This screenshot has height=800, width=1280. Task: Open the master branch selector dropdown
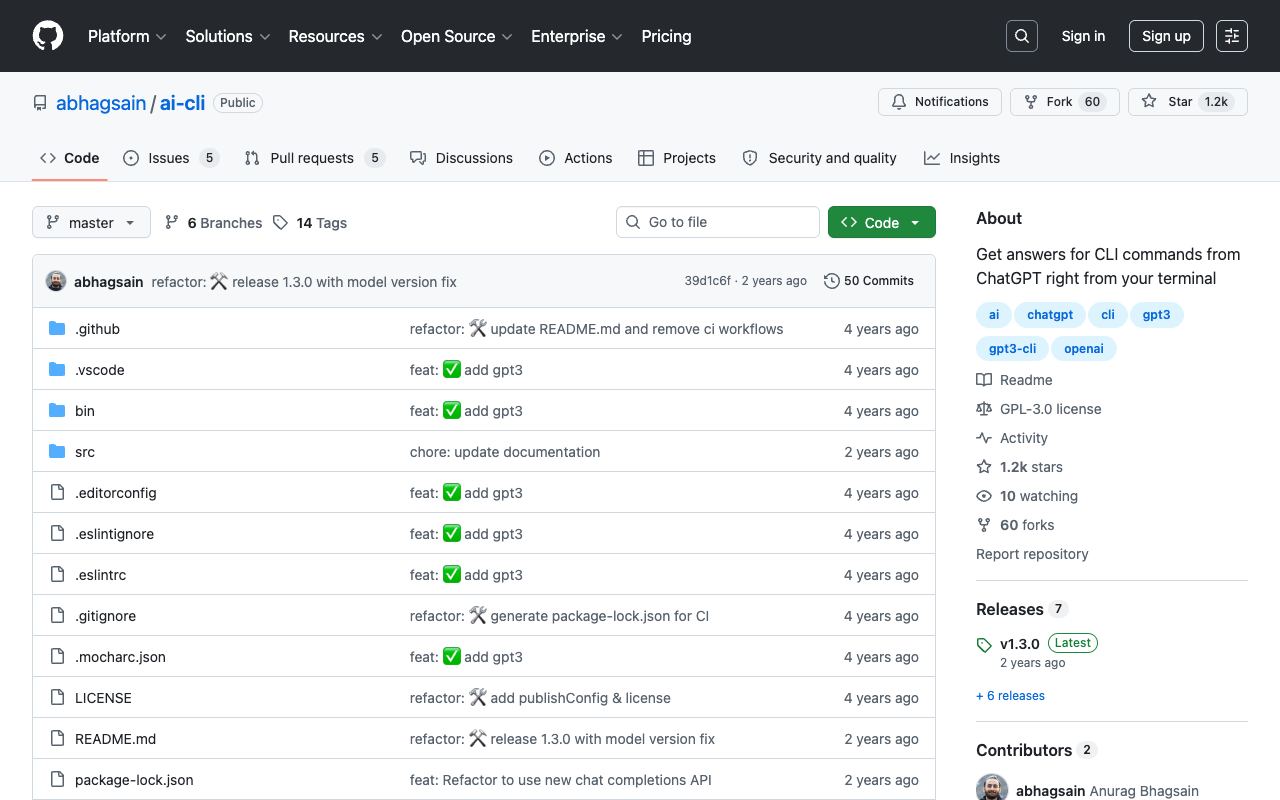[x=91, y=222]
